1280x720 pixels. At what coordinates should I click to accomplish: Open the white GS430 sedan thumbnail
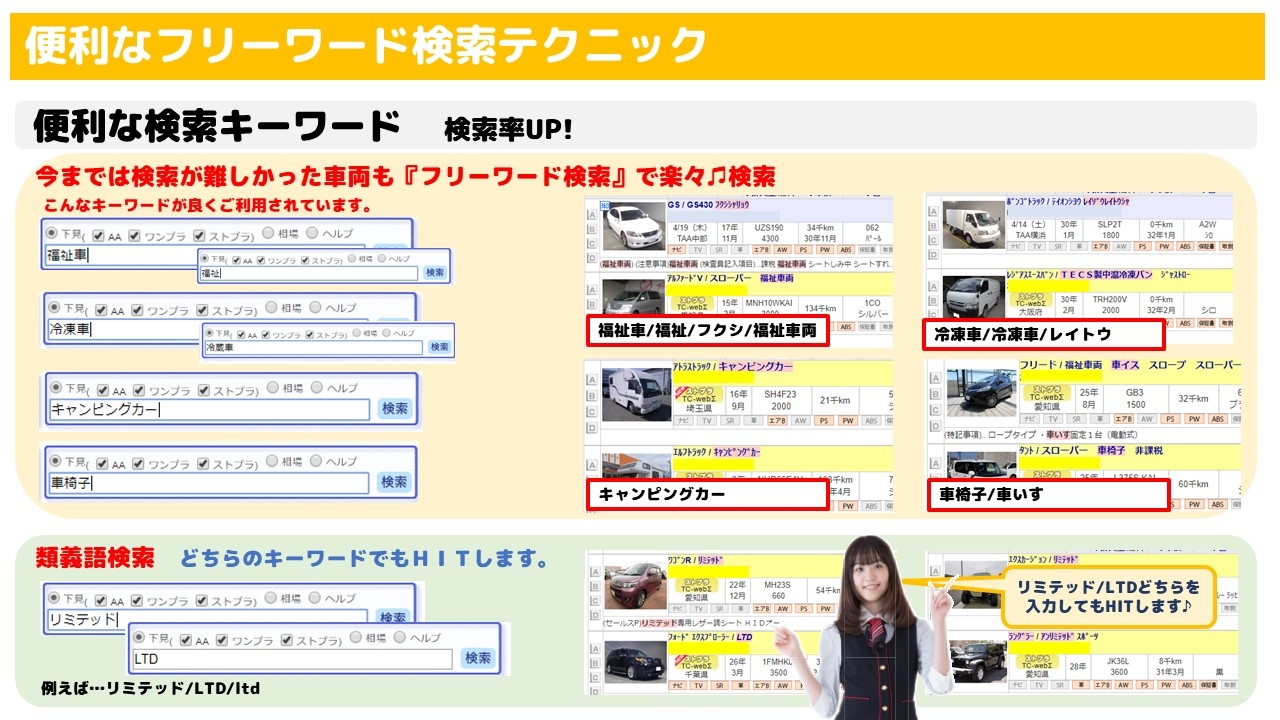click(634, 227)
